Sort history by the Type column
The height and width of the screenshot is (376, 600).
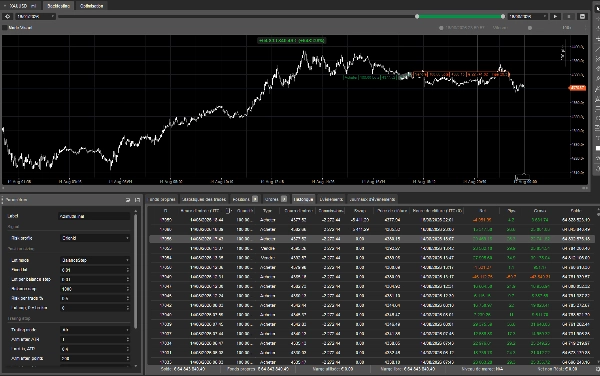click(x=267, y=211)
